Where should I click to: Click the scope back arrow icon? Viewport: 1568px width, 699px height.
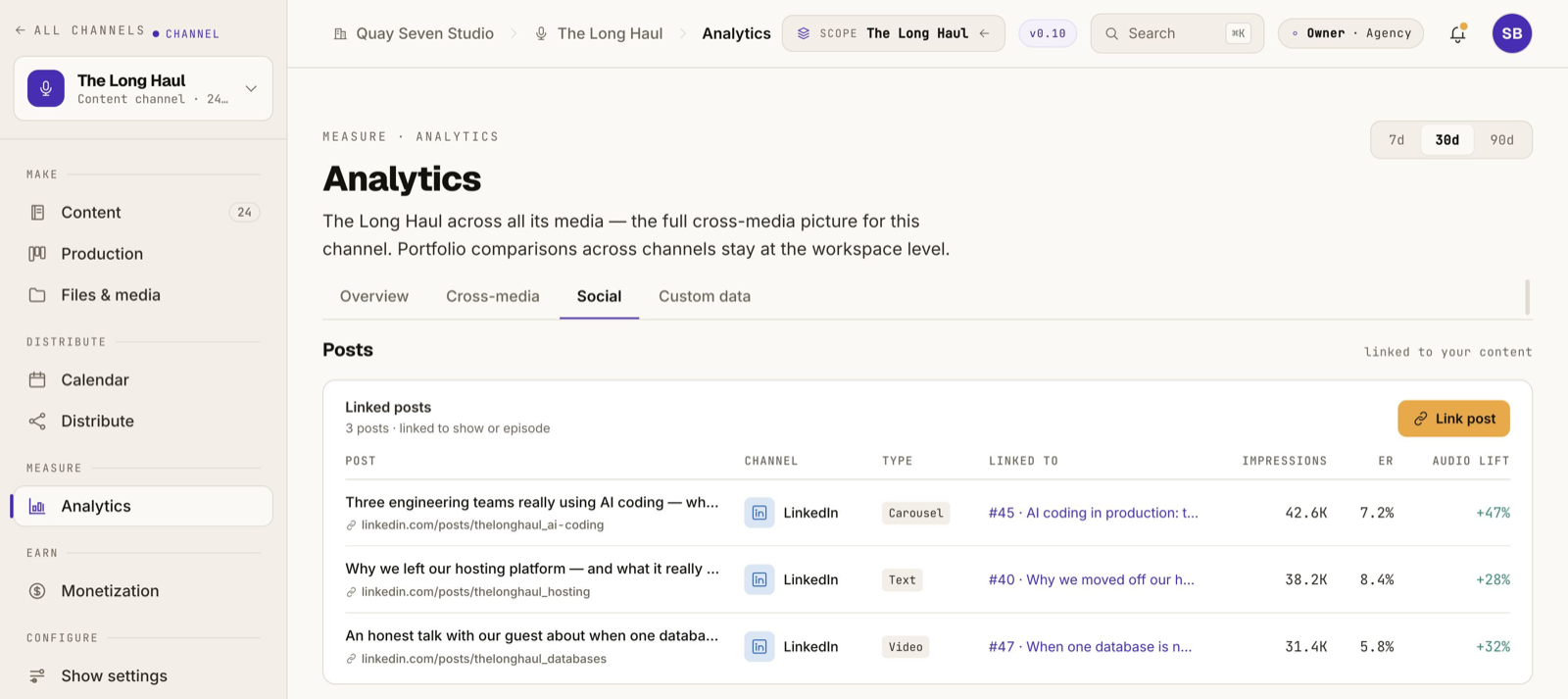984,33
